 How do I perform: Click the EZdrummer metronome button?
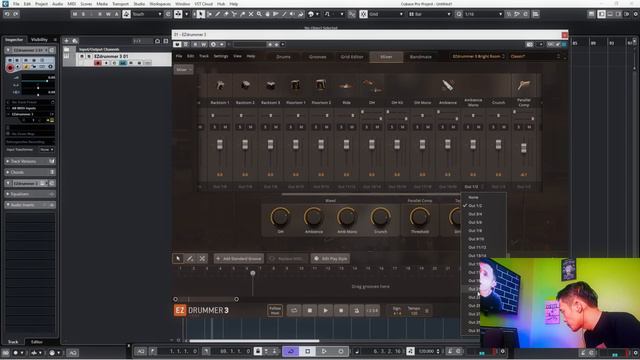pyautogui.click(x=356, y=311)
